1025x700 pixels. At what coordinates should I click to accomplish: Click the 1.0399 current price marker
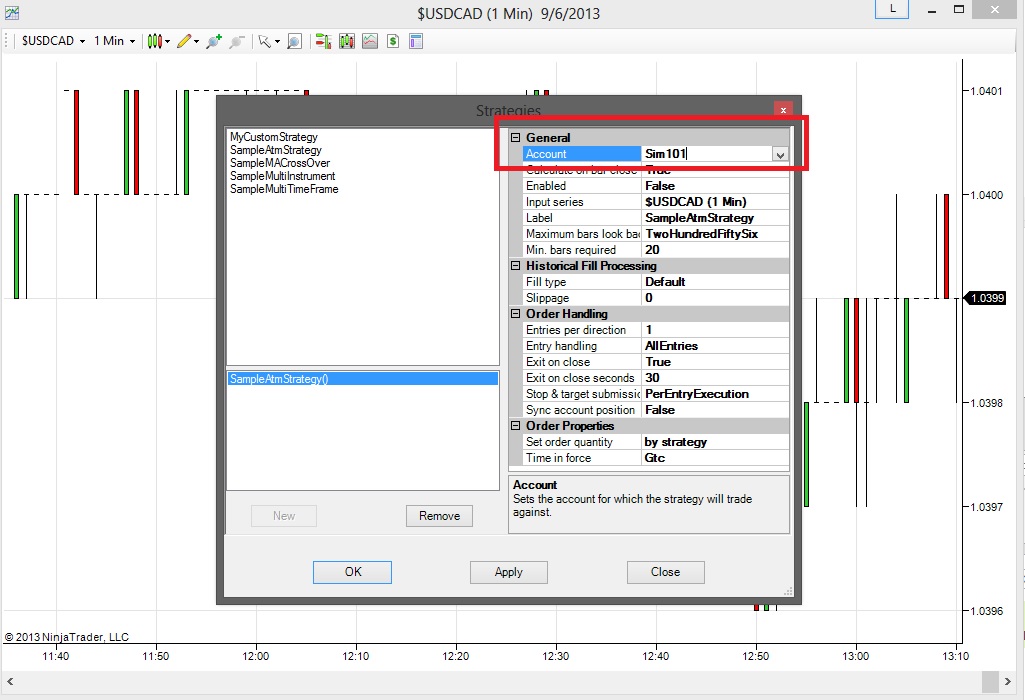pyautogui.click(x=985, y=298)
